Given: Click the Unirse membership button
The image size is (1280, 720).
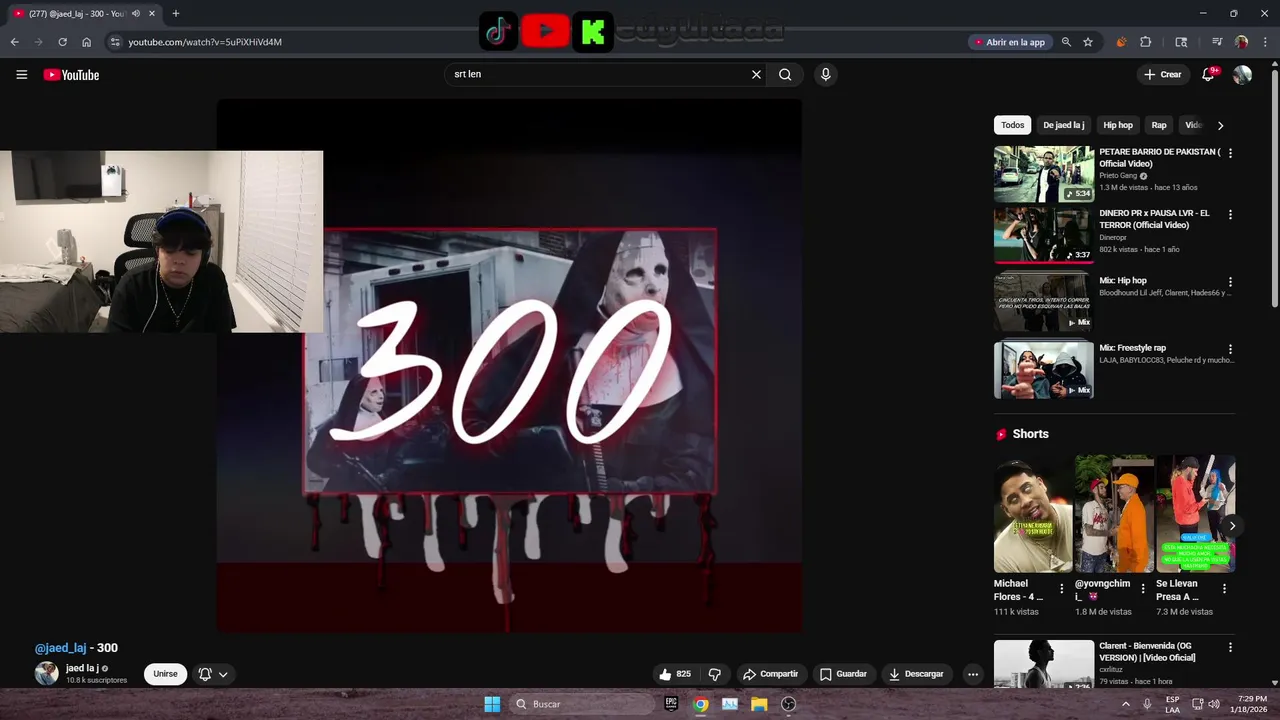Looking at the screenshot, I should [165, 674].
